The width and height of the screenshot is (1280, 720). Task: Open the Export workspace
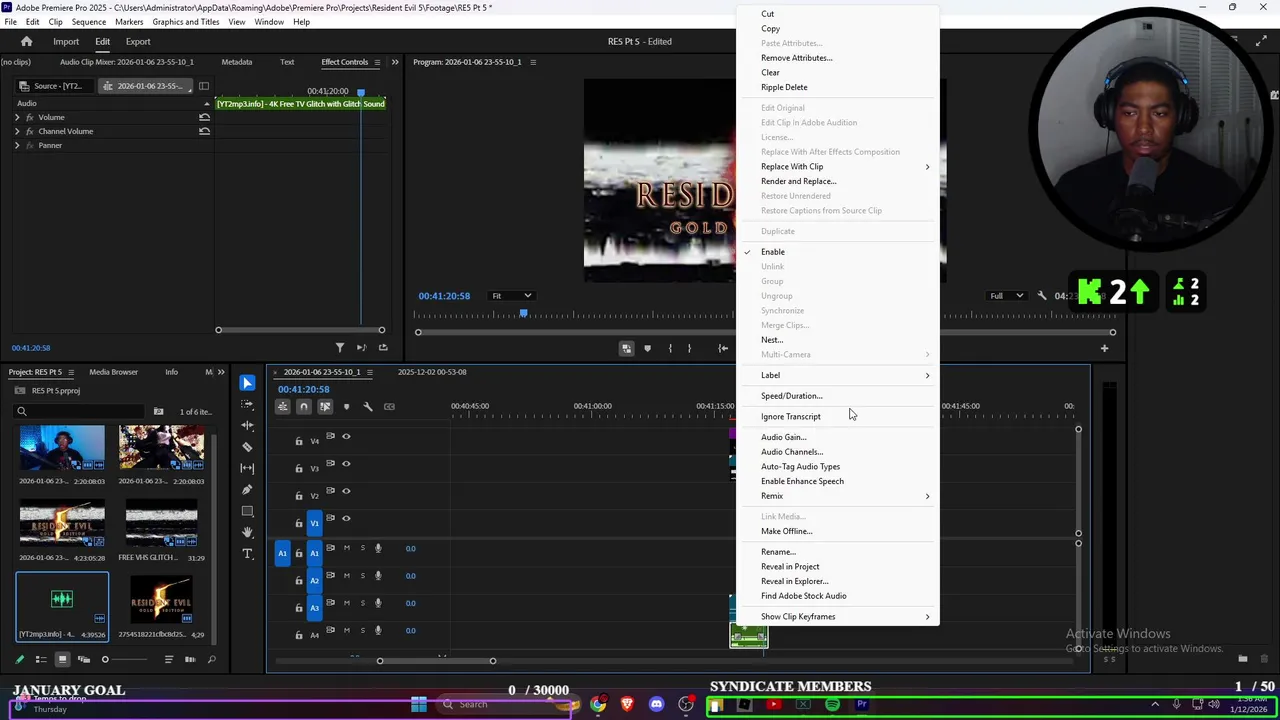tap(138, 41)
